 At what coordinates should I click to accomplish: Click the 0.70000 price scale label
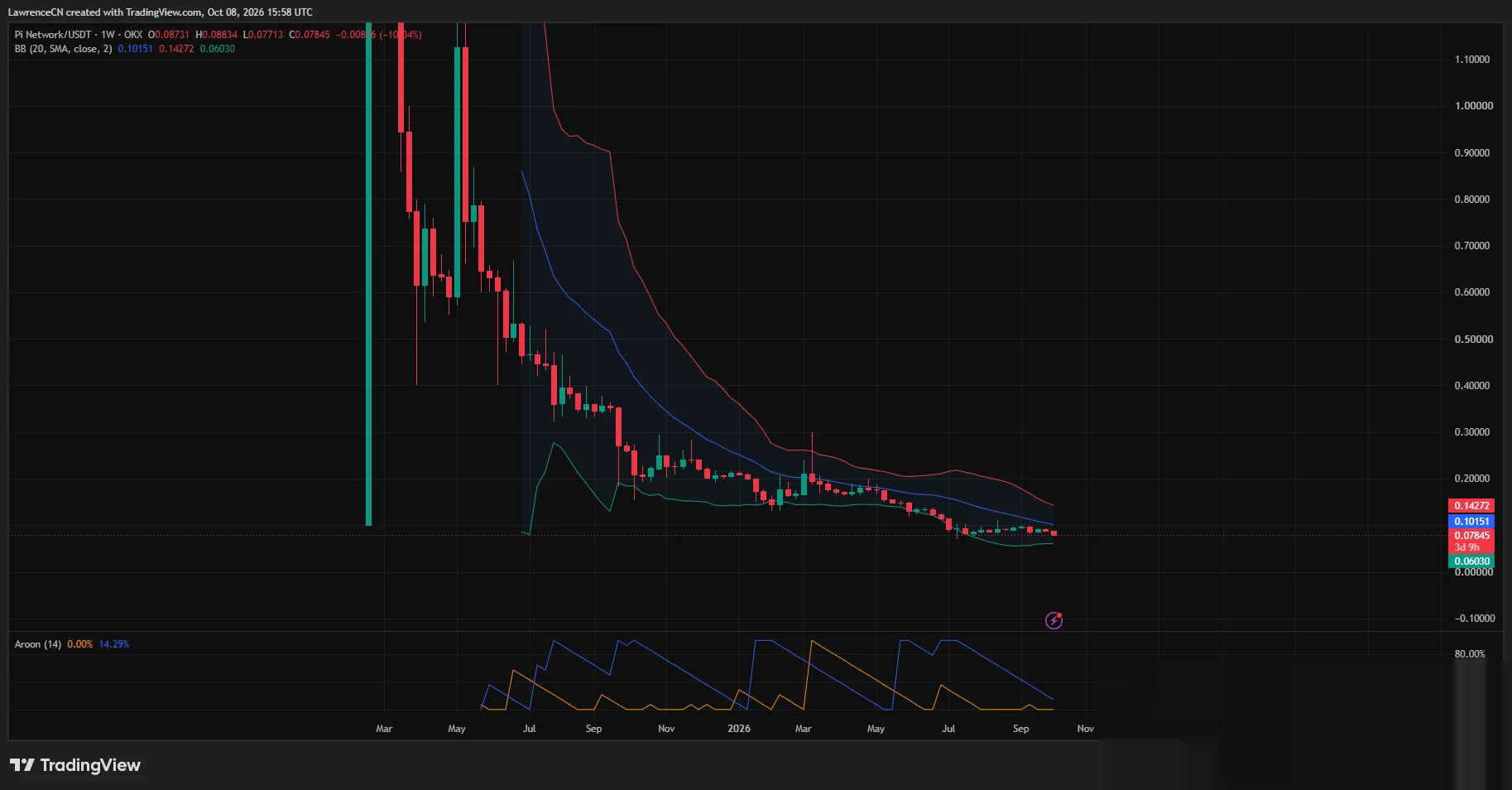click(x=1472, y=246)
